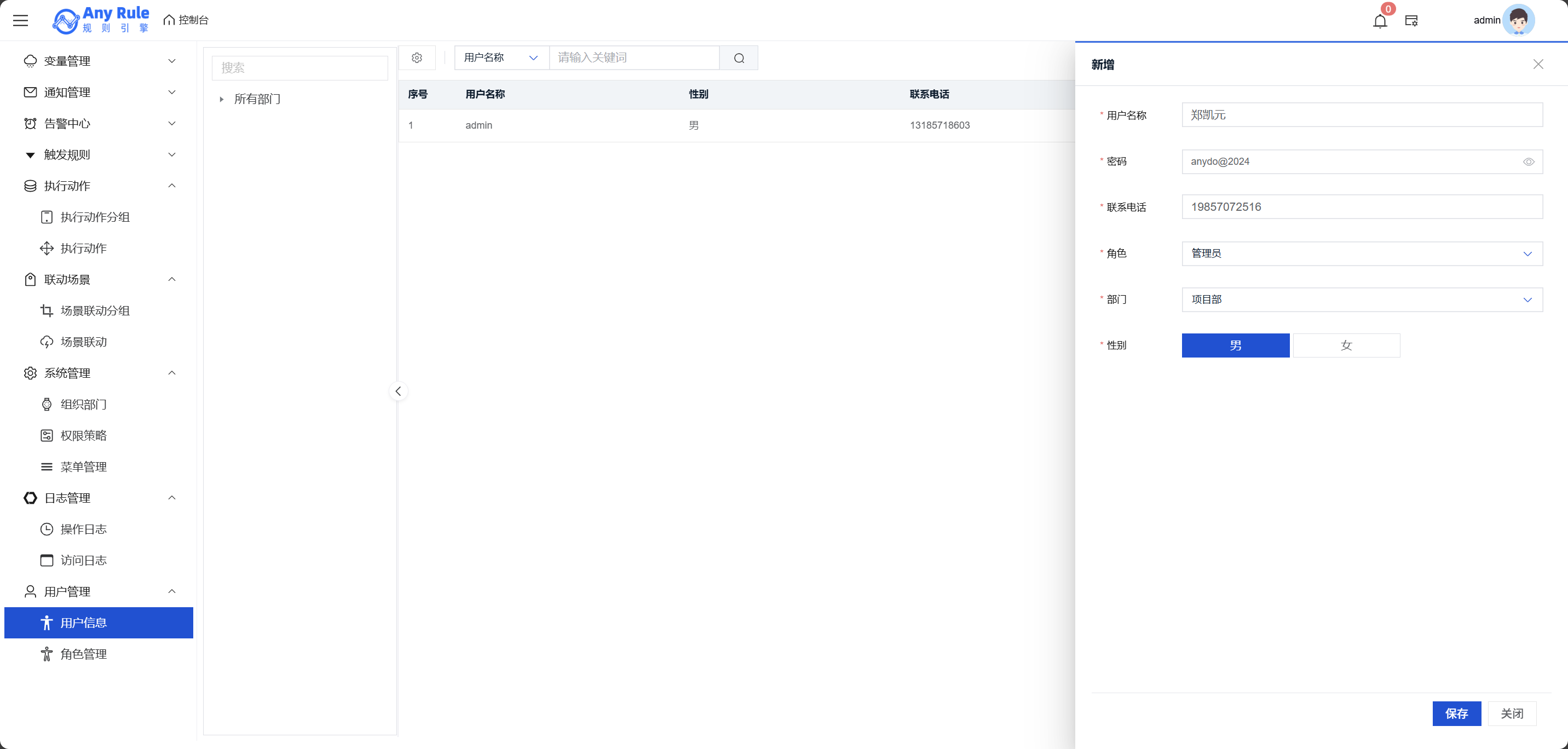Close the 新增 drawer panel
Image resolution: width=1568 pixels, height=749 pixels.
[1538, 64]
